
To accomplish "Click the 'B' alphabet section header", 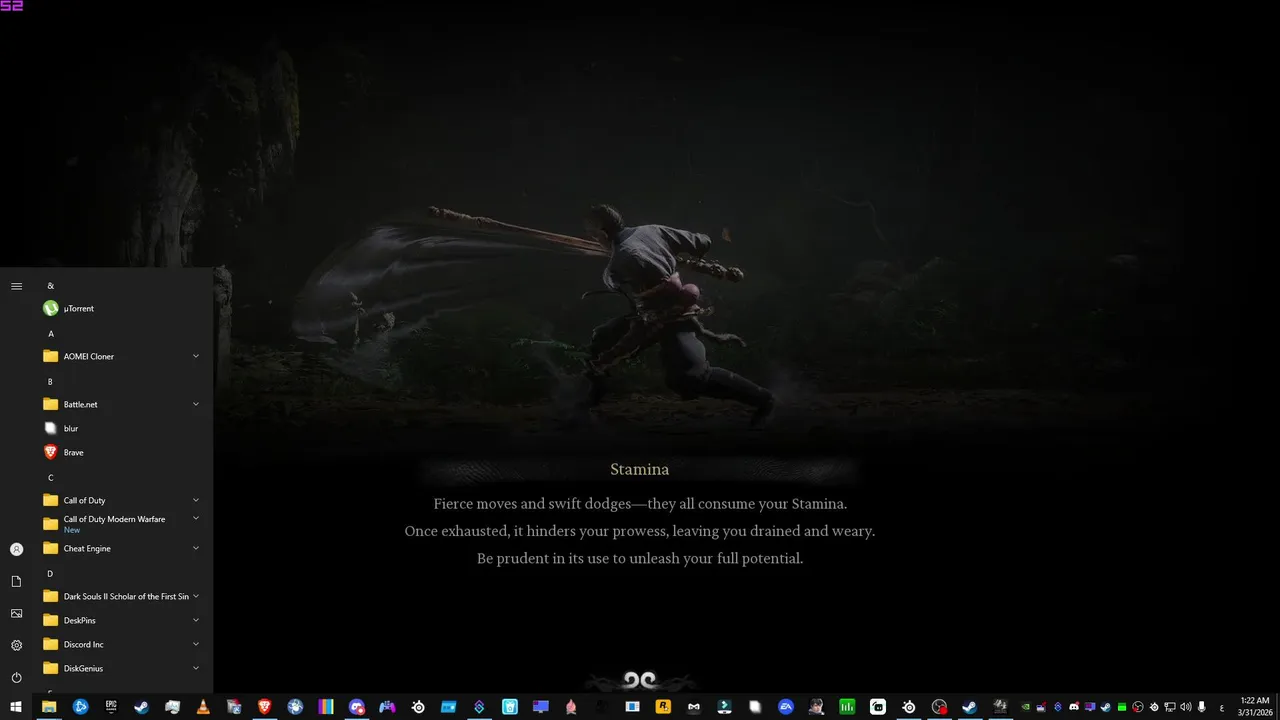I will tap(51, 382).
